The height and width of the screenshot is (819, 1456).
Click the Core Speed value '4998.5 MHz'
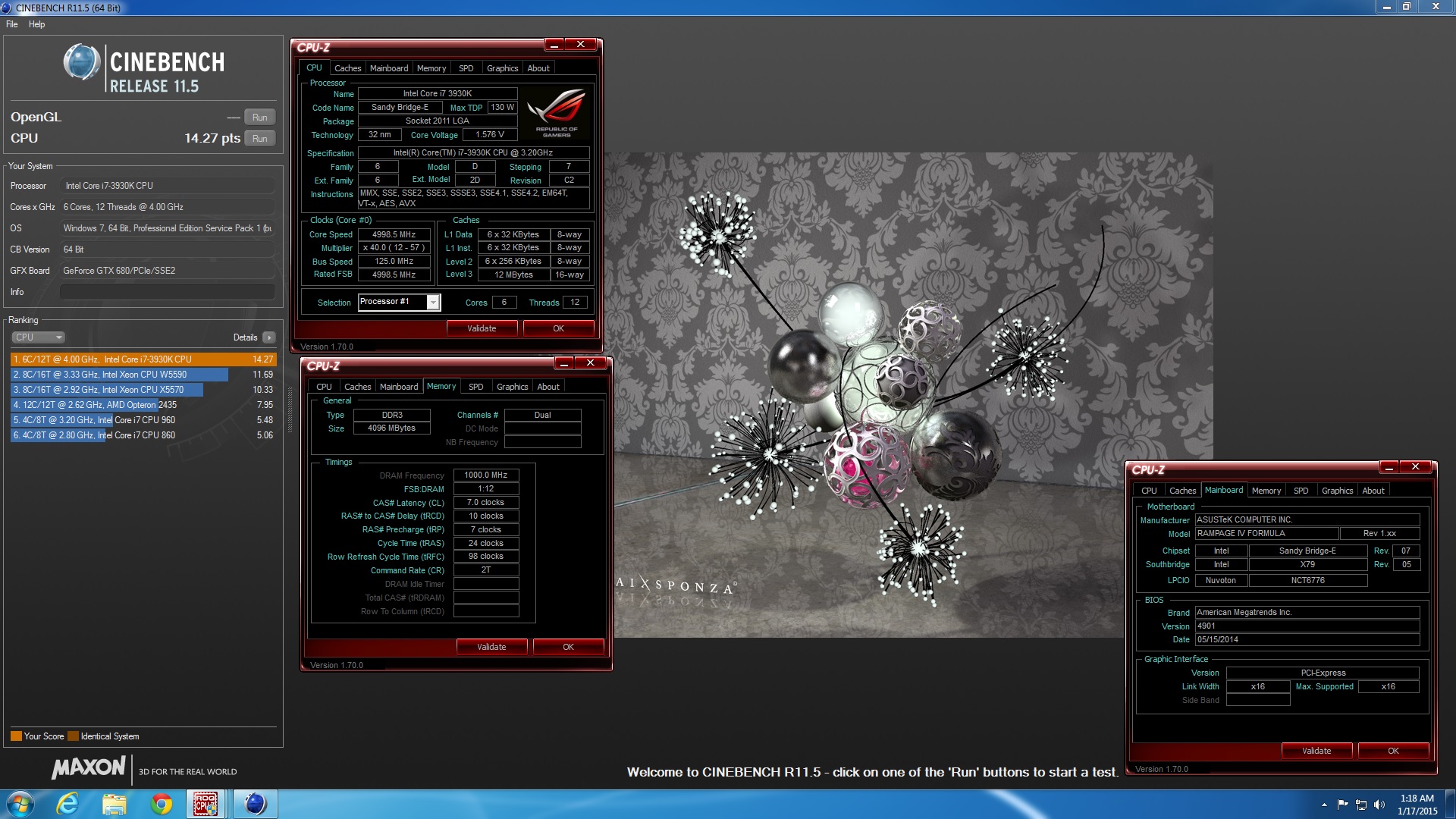click(394, 234)
